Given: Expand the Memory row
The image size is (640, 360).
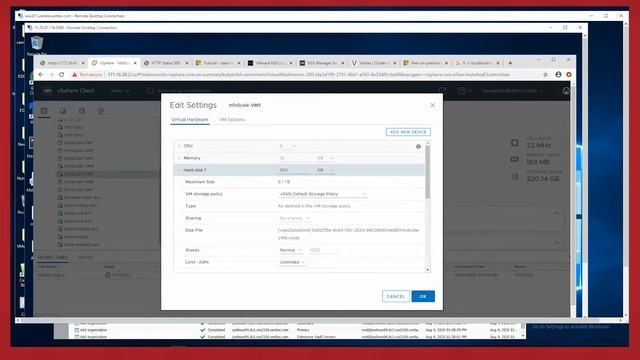Looking at the screenshot, I should (179, 158).
